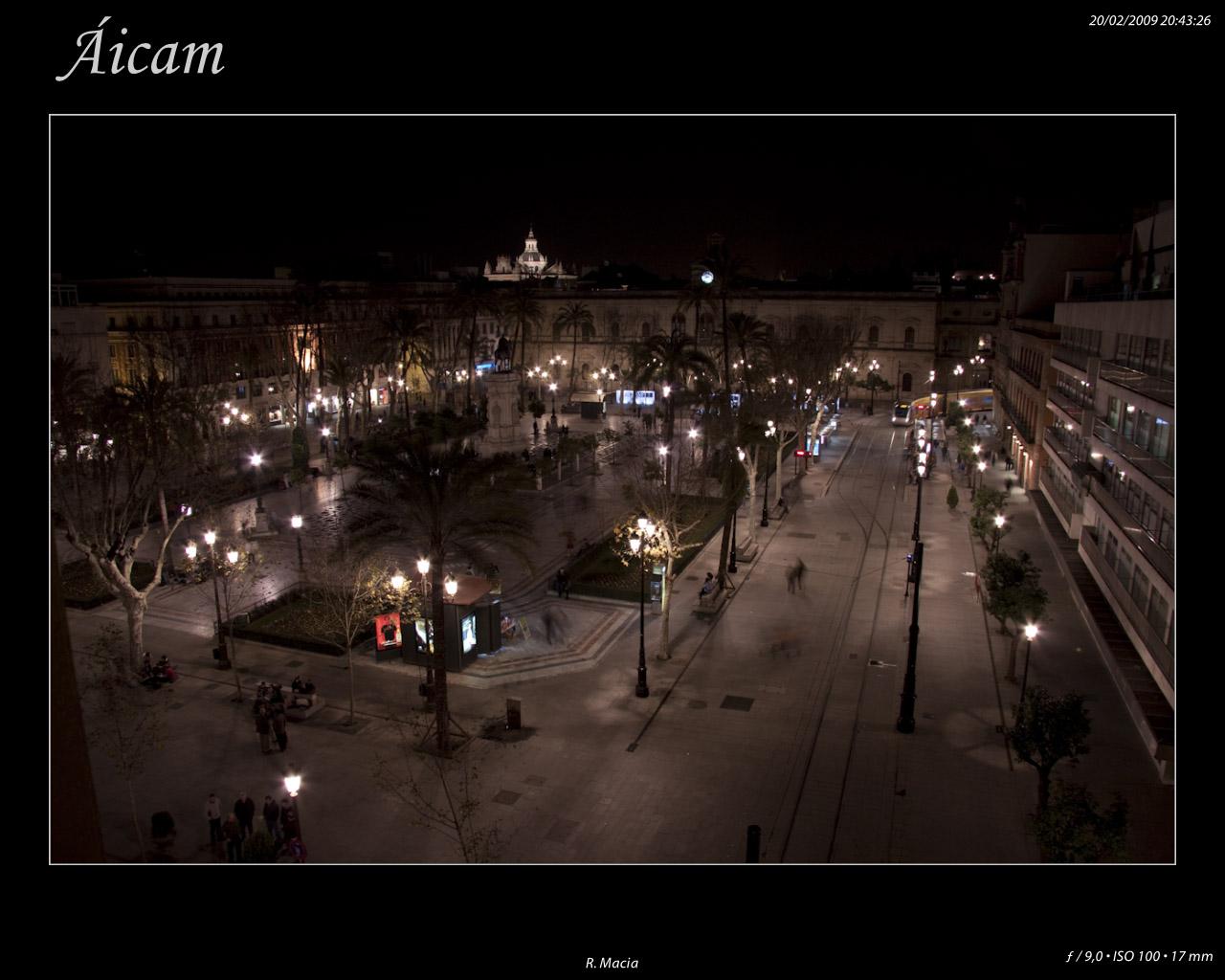Click the R. Macia author caption
Image resolution: width=1225 pixels, height=980 pixels.
612,963
